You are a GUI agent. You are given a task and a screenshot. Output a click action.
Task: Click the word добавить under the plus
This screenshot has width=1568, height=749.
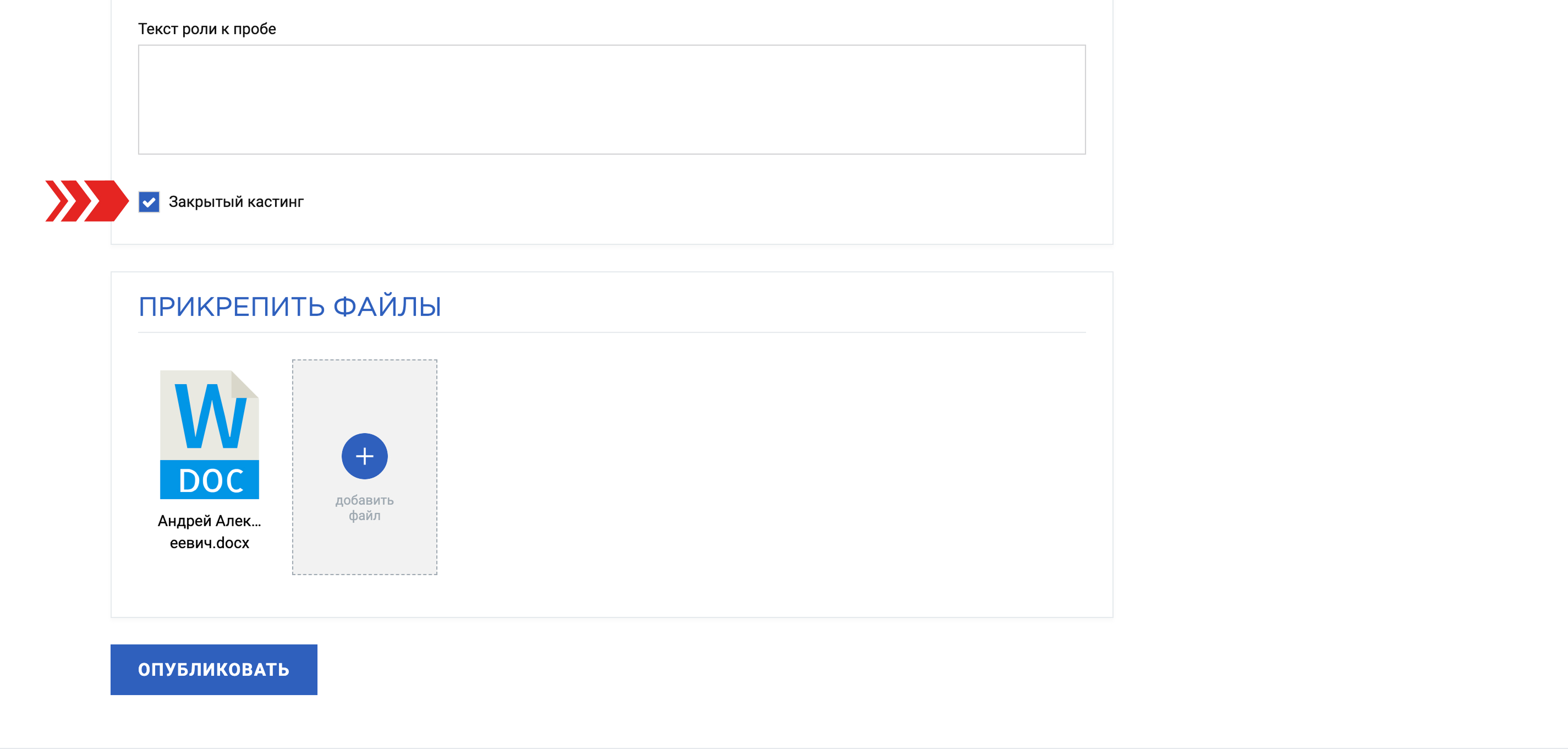[365, 501]
